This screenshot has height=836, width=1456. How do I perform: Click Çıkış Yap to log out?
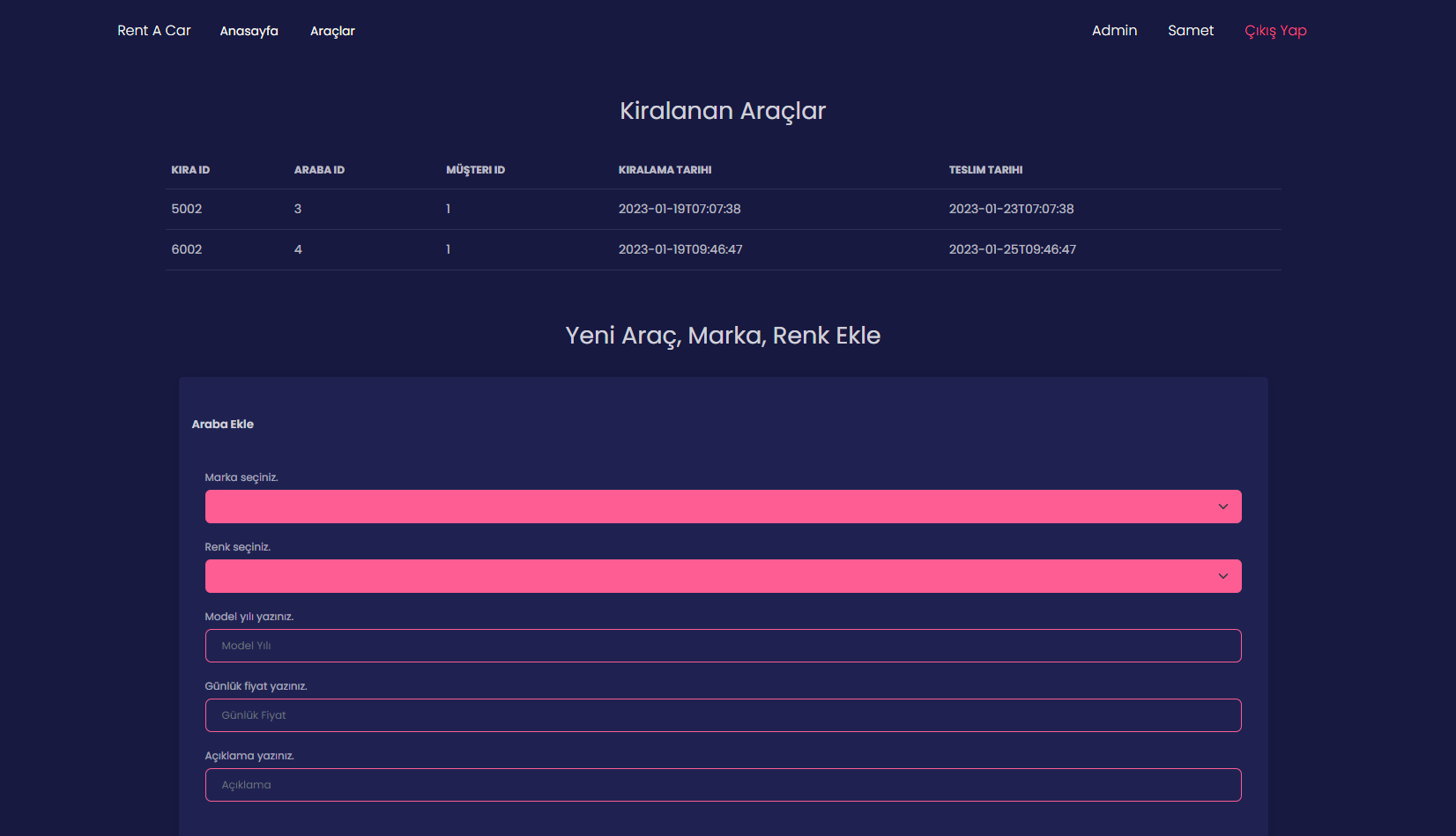(1275, 30)
